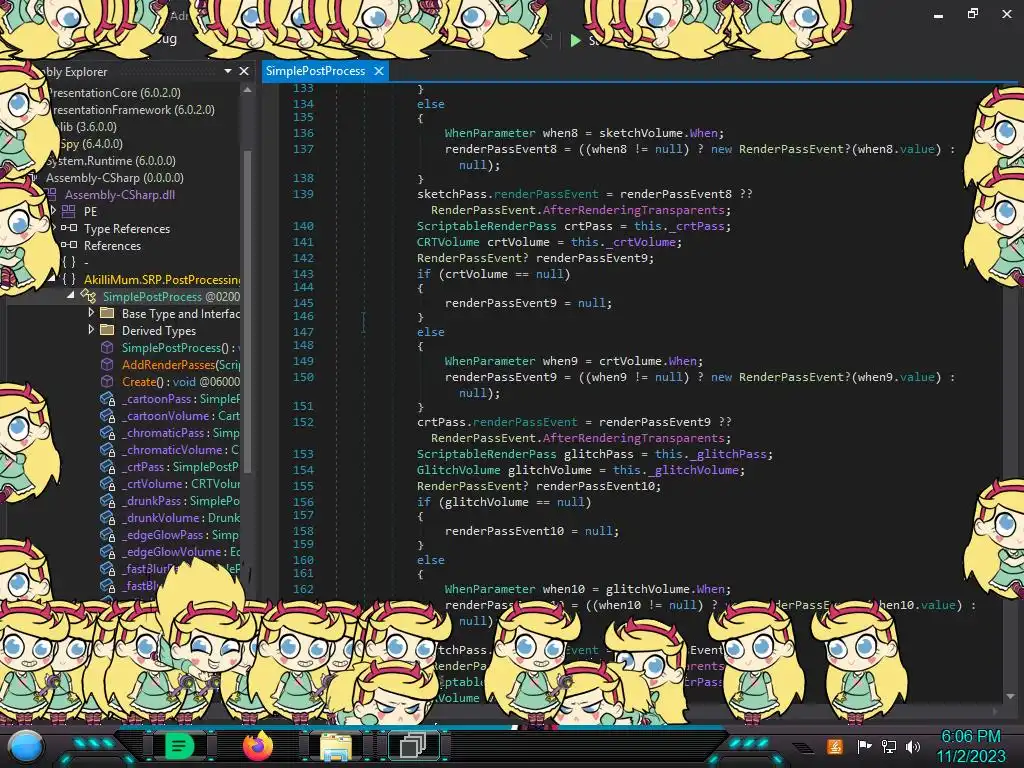The height and width of the screenshot is (768, 1024).
Task: Click the SimplePostProcess class icon
Action: click(x=88, y=296)
